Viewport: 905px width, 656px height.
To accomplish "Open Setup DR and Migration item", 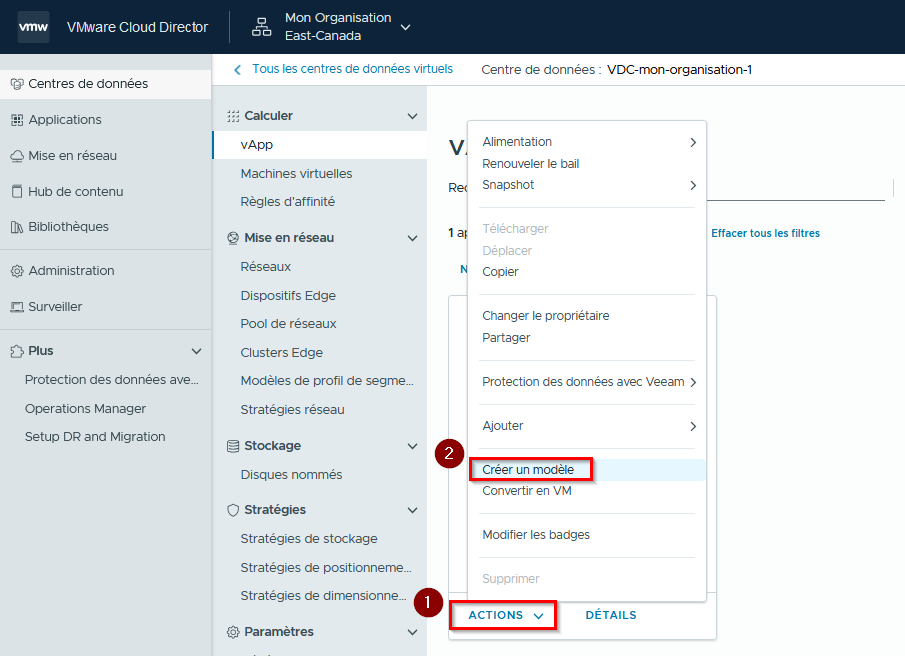I will click(95, 437).
